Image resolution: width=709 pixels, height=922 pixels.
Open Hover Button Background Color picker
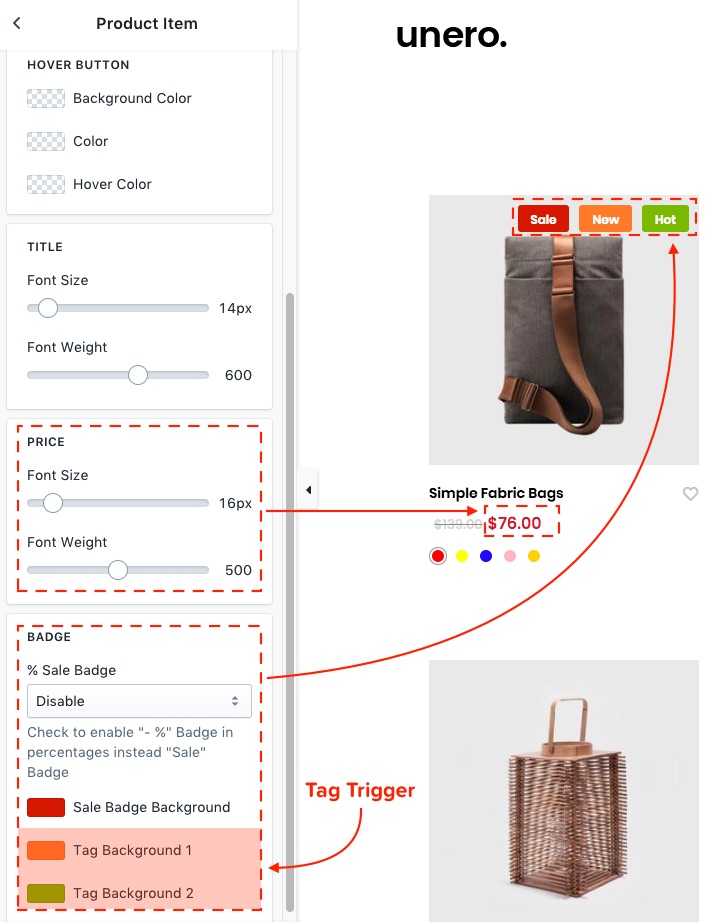point(46,98)
